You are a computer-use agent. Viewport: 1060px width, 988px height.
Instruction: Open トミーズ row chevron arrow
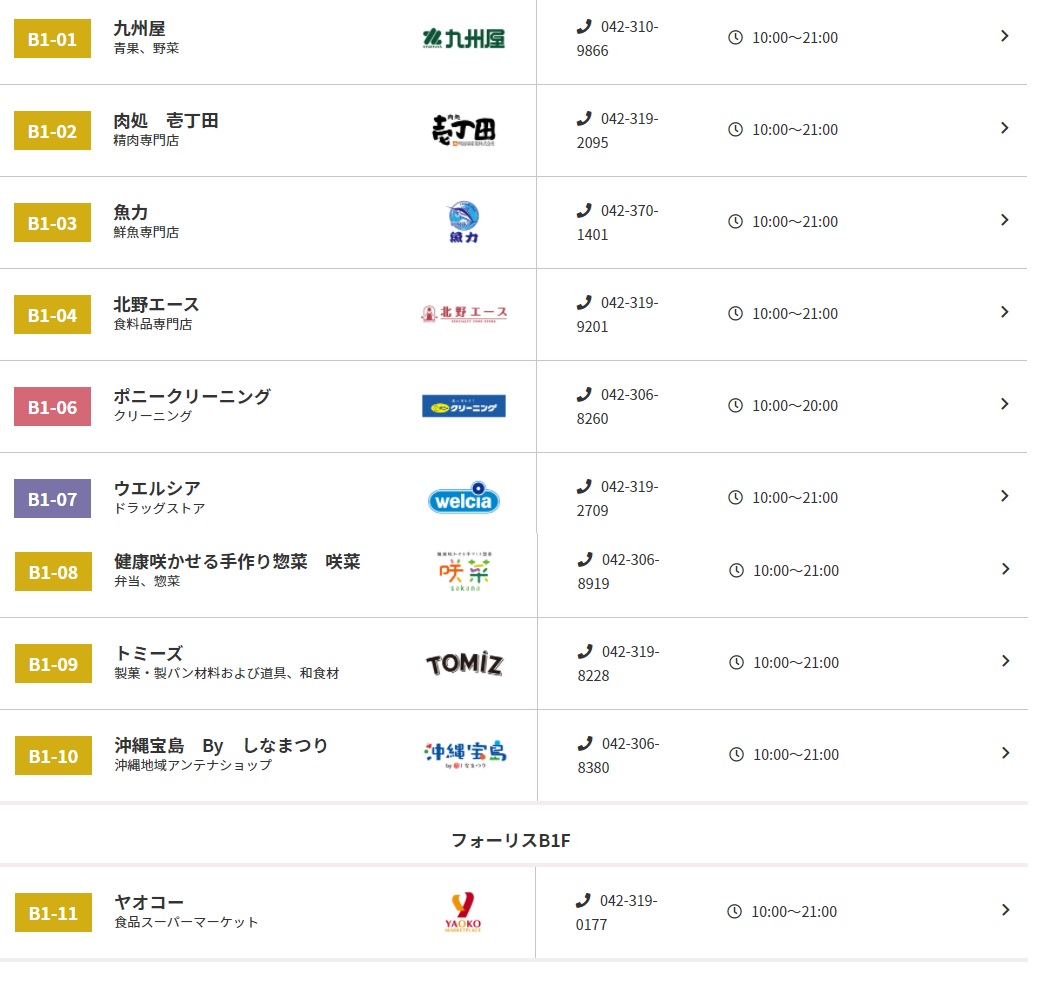click(1005, 661)
